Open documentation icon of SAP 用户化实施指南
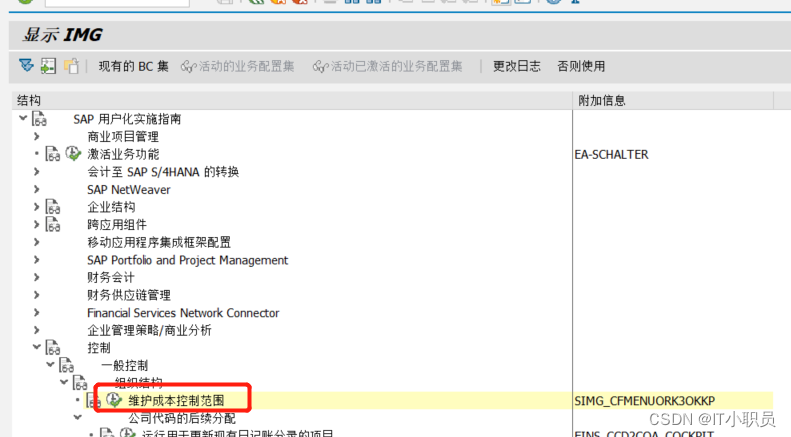The image size is (791, 437). tap(39, 119)
